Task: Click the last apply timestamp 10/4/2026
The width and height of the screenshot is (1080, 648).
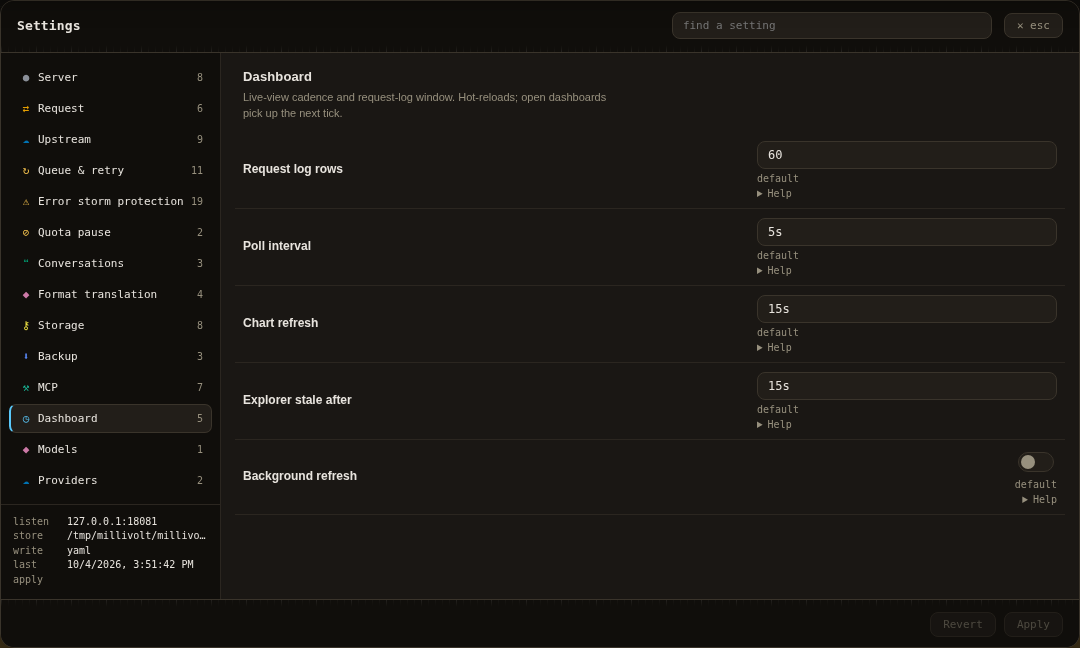Action: pyautogui.click(x=130, y=565)
